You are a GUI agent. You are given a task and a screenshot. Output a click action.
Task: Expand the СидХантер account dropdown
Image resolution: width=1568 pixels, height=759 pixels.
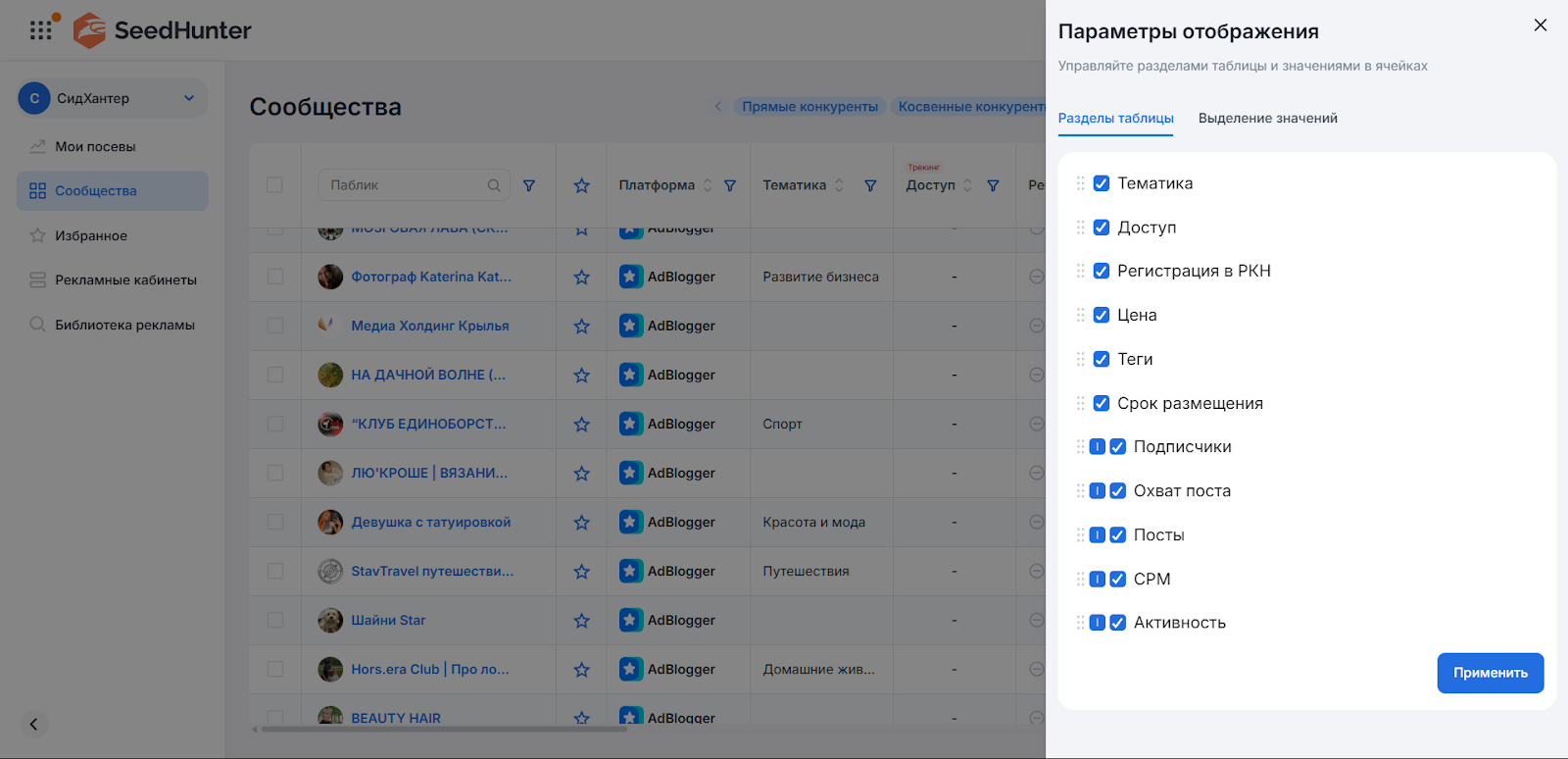(189, 98)
